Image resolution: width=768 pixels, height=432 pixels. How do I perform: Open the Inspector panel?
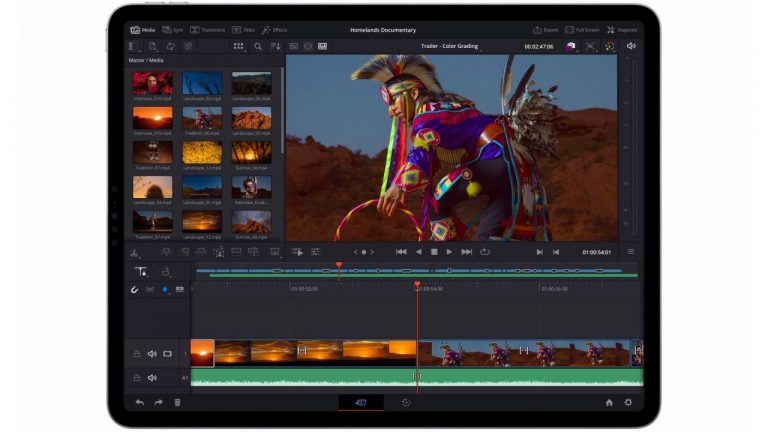622,30
